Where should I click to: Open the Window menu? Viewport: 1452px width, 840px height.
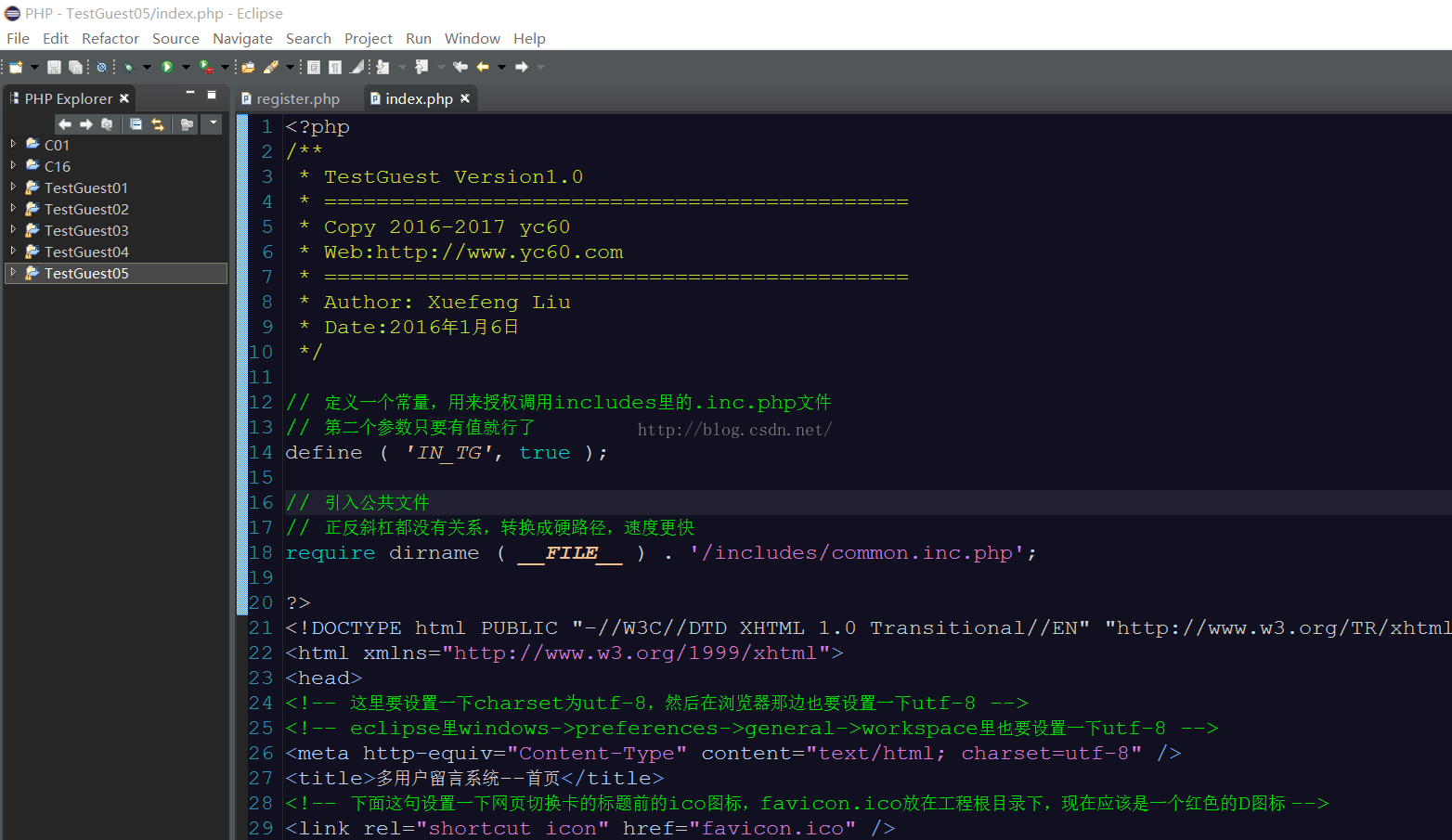(x=473, y=38)
